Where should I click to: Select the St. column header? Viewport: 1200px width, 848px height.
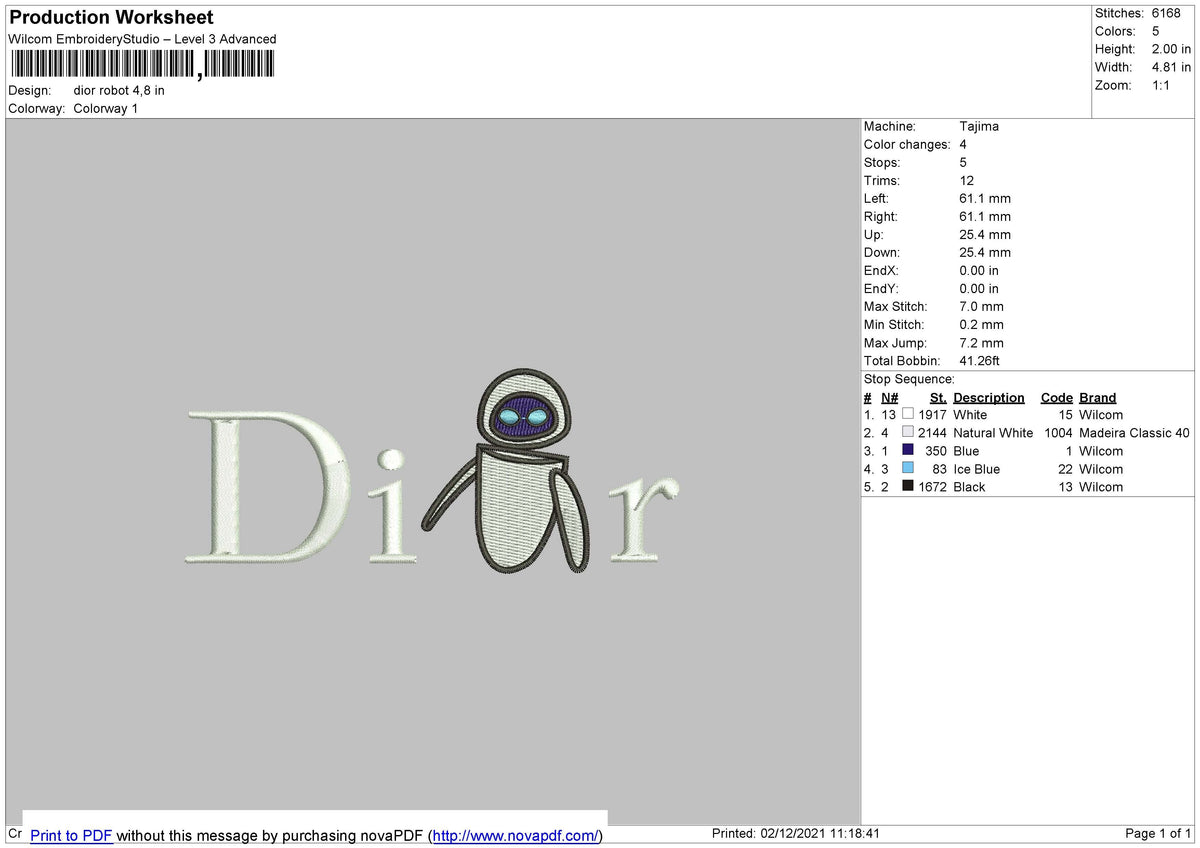click(938, 397)
